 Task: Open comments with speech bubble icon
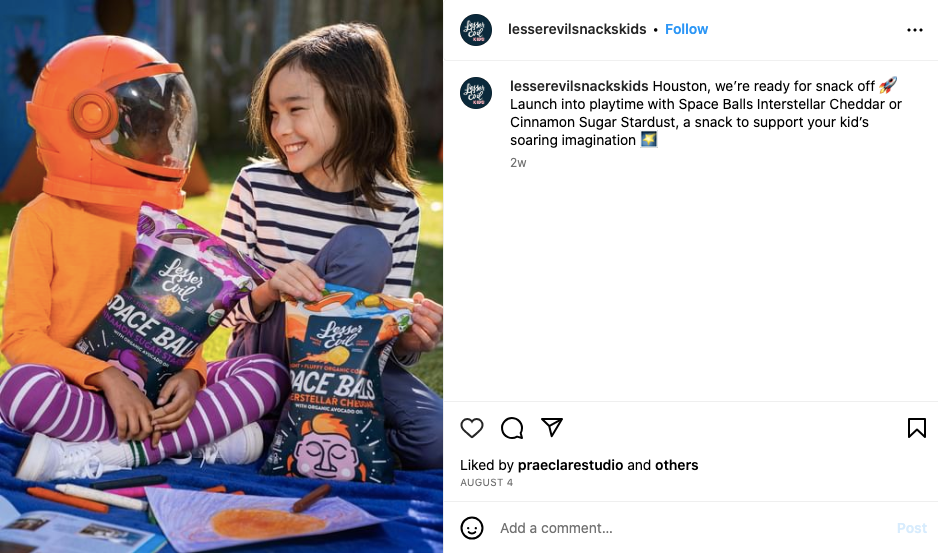pyautogui.click(x=512, y=428)
